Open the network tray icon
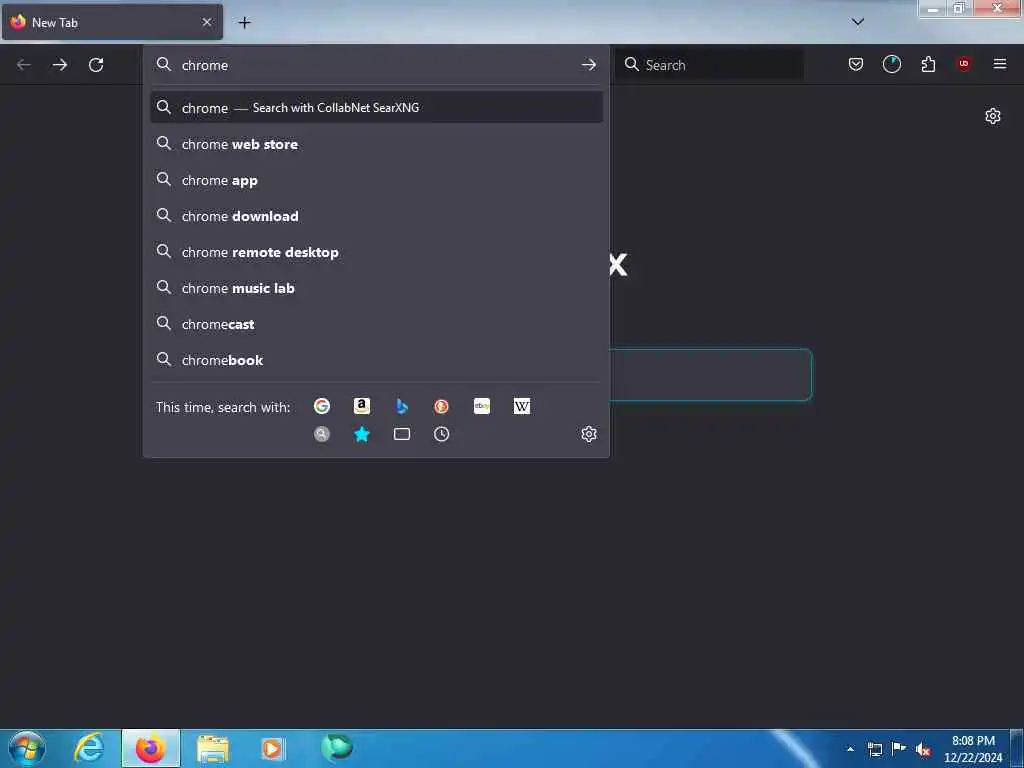Image resolution: width=1024 pixels, height=768 pixels. [874, 749]
